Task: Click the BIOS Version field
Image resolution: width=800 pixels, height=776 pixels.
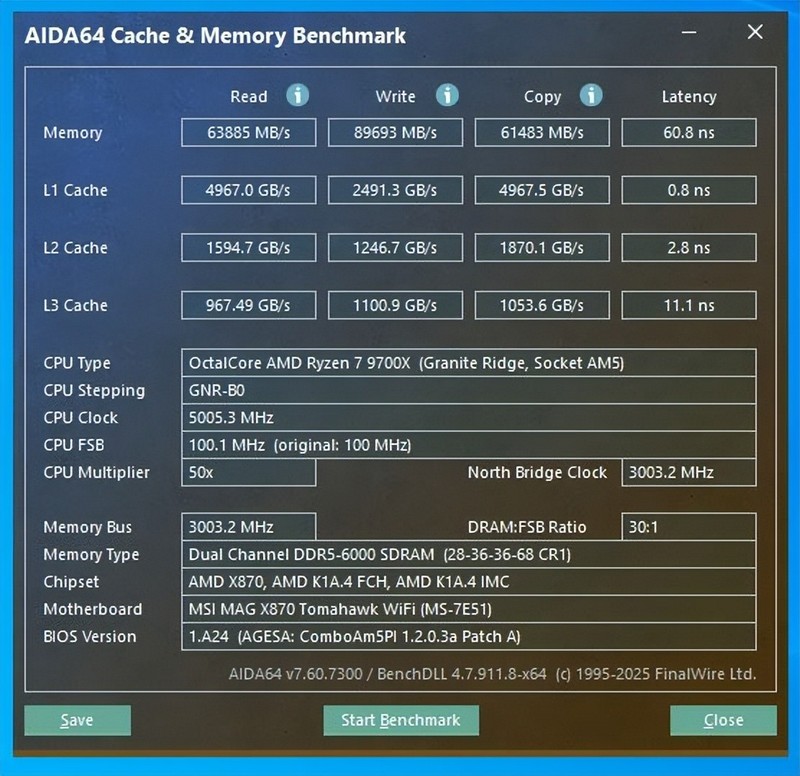Action: (x=470, y=637)
